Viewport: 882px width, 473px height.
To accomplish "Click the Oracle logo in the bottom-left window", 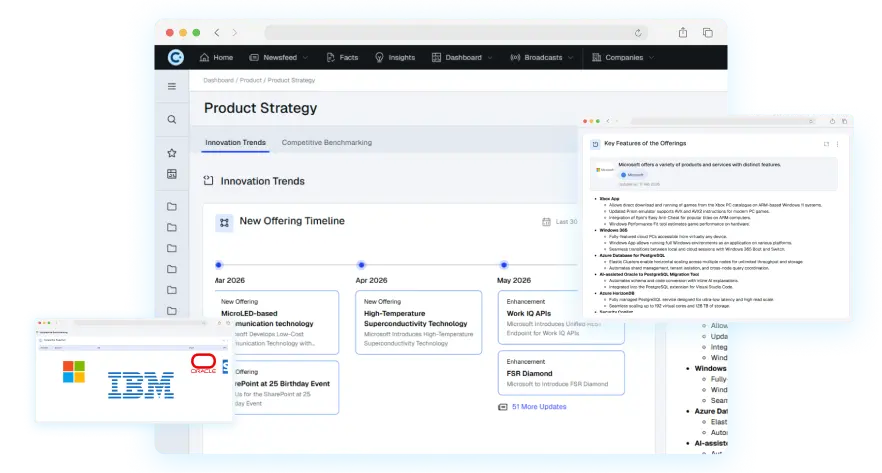I will tap(203, 363).
